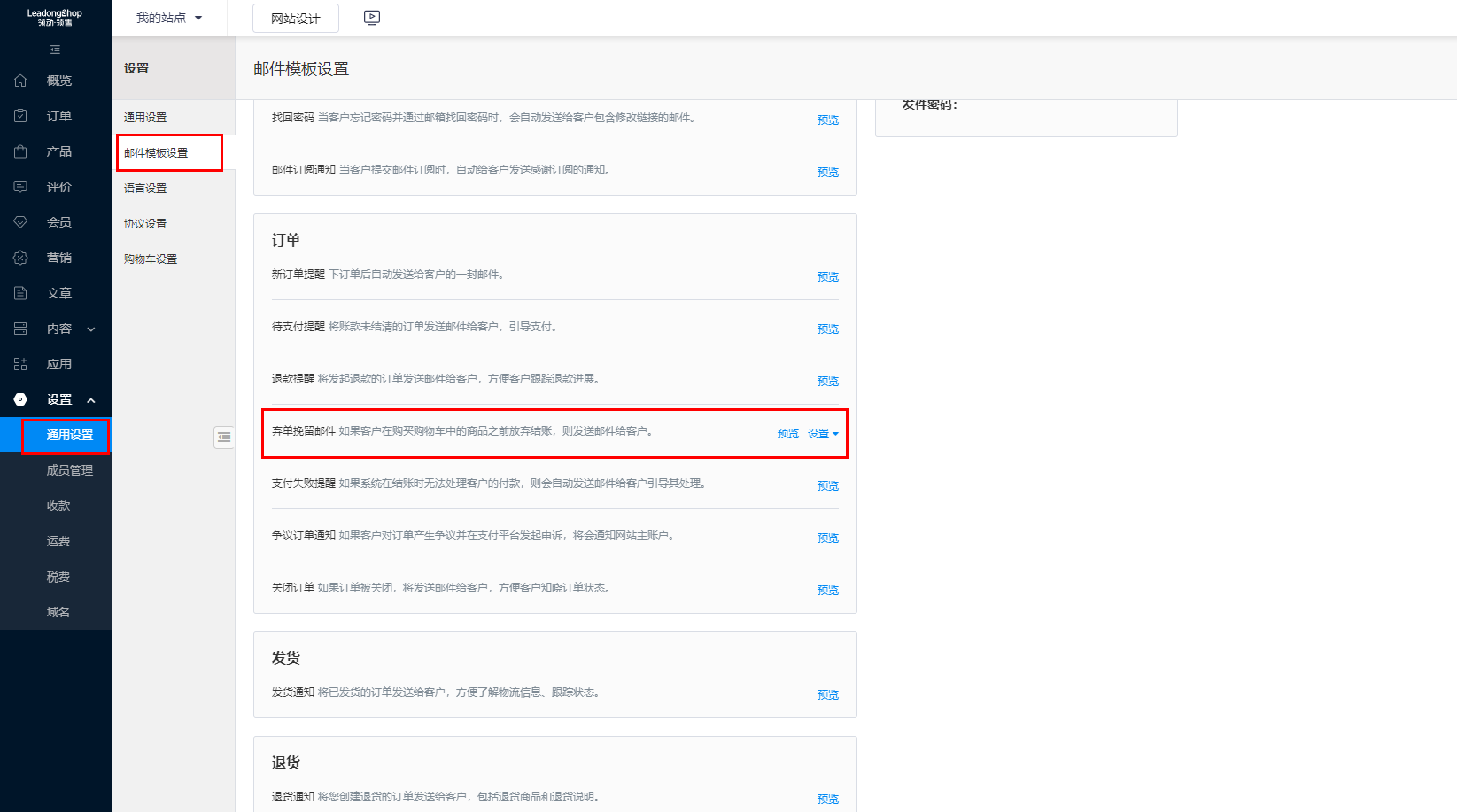This screenshot has height=812, width=1457.
Task: Toggle the settings sub-panel collapse button
Action: 224,437
